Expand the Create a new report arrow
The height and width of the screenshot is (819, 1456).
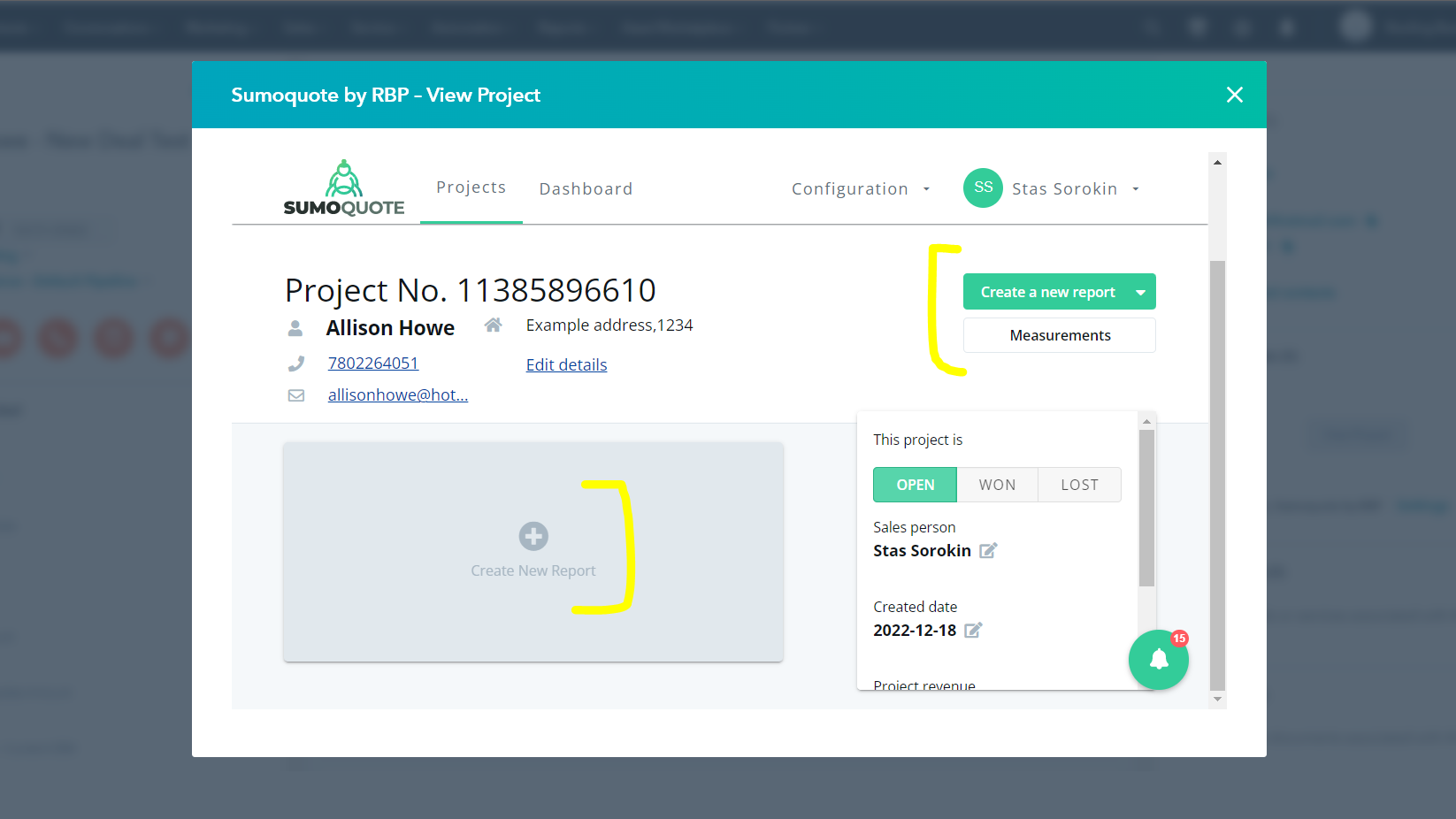(1140, 293)
